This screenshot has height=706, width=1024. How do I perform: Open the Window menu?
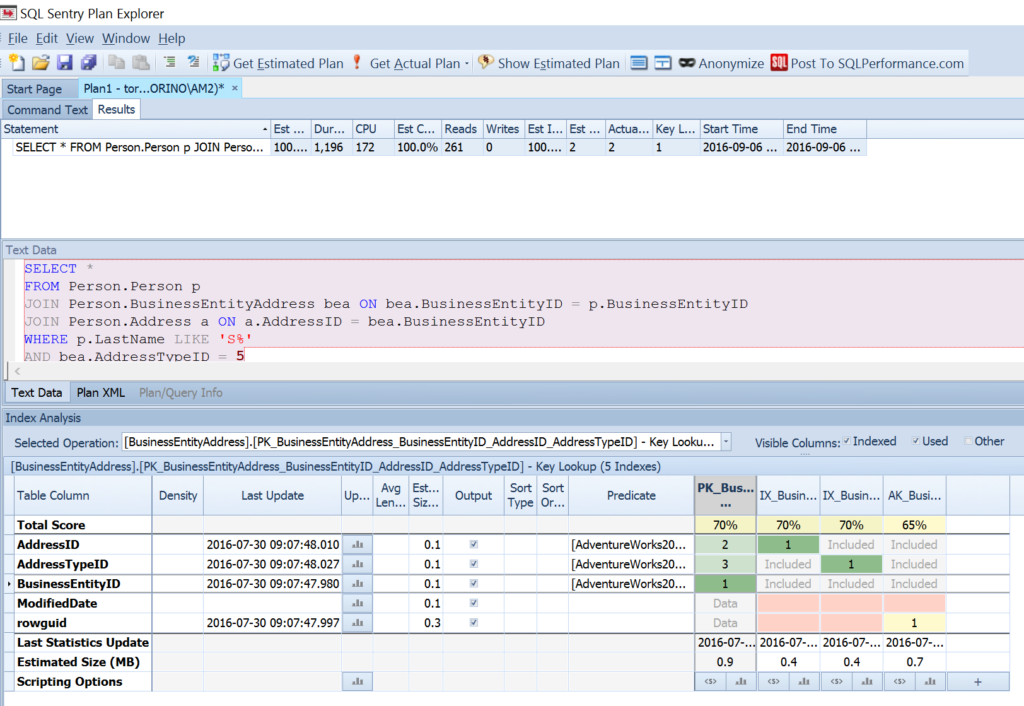click(x=126, y=39)
